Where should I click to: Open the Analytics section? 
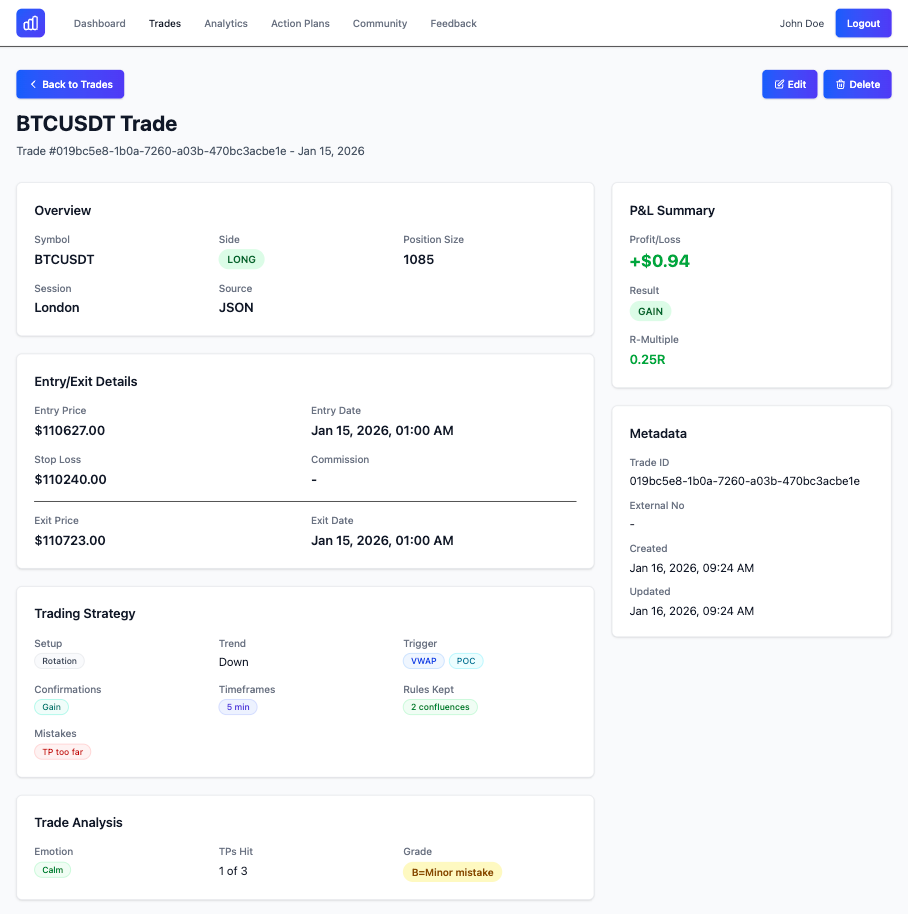tap(226, 23)
